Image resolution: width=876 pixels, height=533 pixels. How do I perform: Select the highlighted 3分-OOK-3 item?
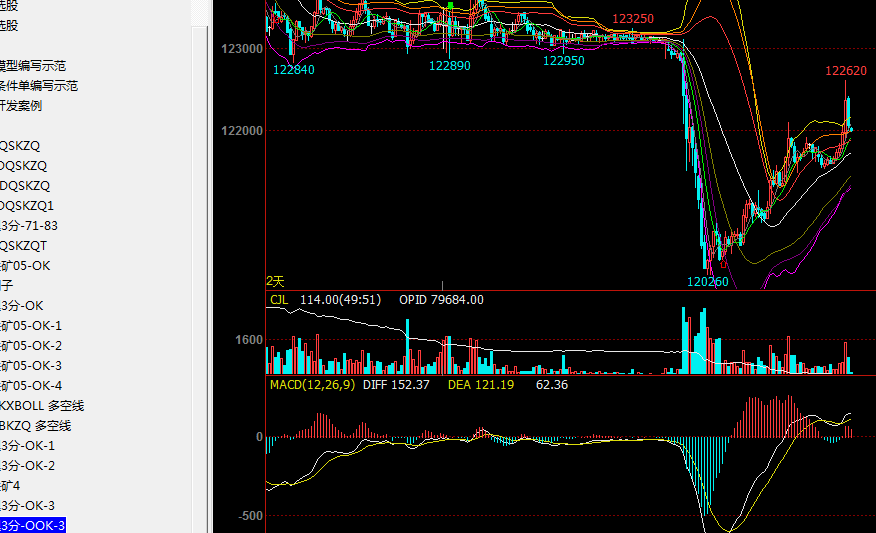pyautogui.click(x=33, y=526)
